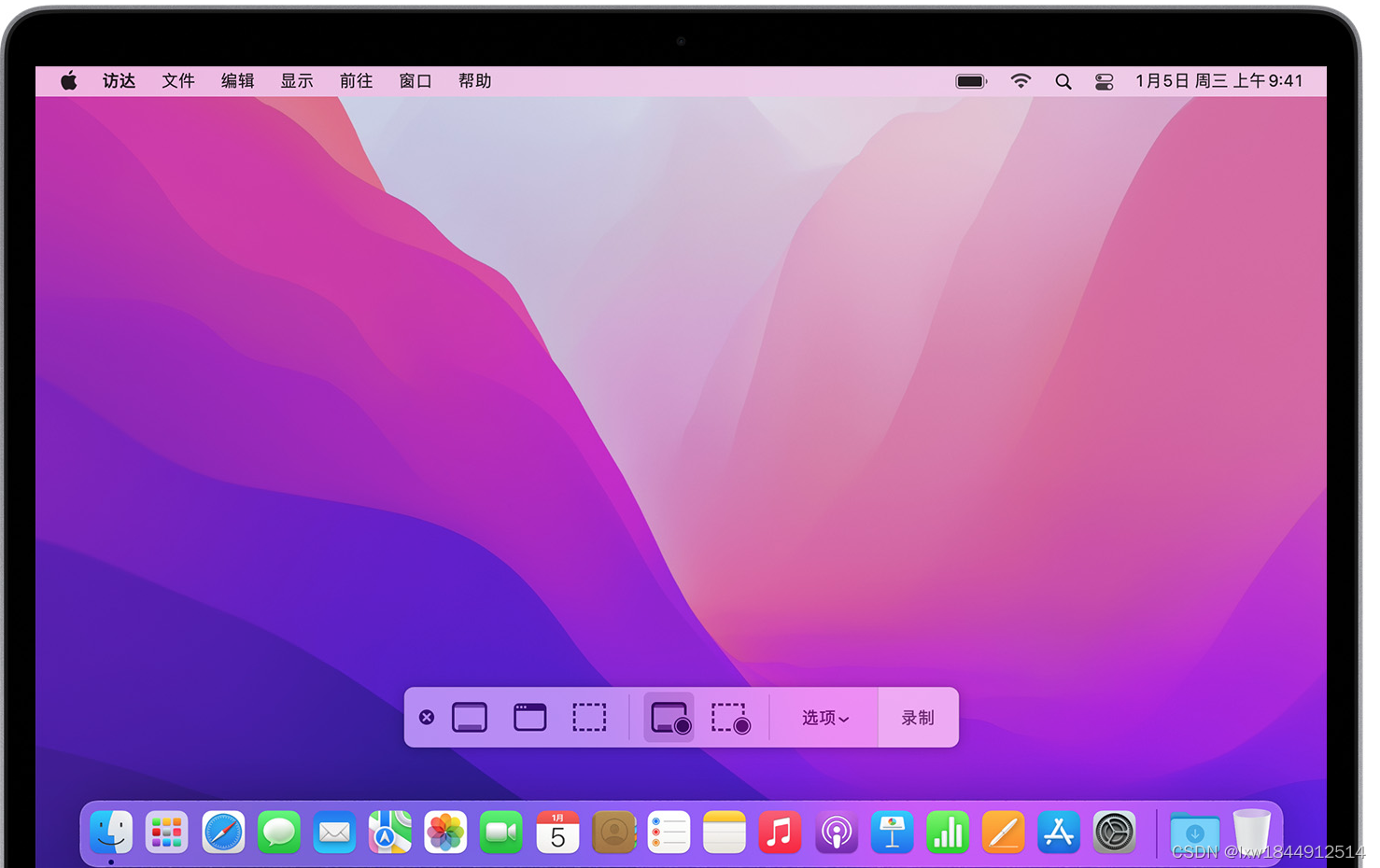Image resolution: width=1380 pixels, height=868 pixels.
Task: Open the 窗口 menu
Action: coord(415,81)
